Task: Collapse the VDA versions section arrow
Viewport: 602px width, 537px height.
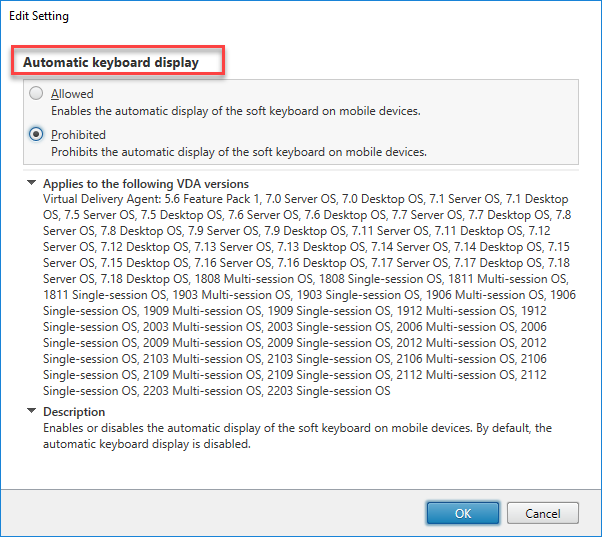Action: coord(32,184)
